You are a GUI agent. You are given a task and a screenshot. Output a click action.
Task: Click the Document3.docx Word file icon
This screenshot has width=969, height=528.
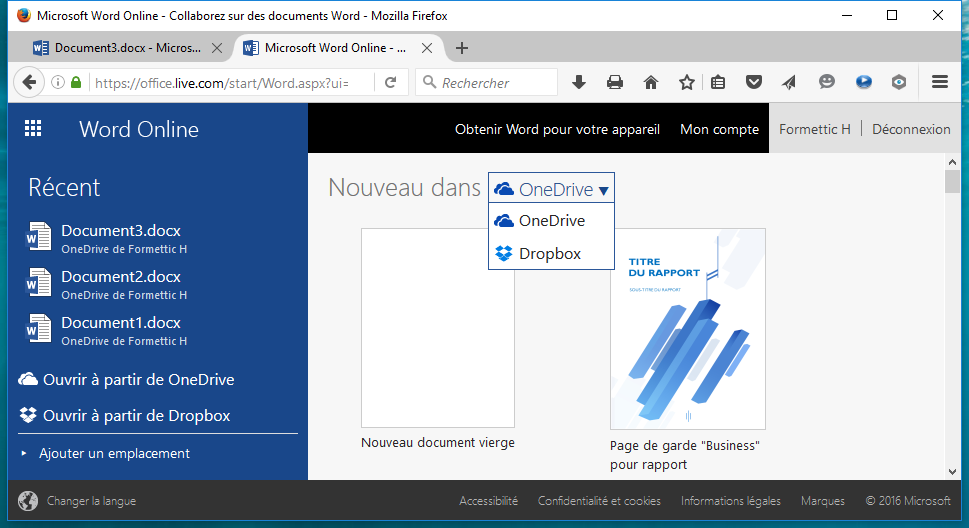(38, 237)
